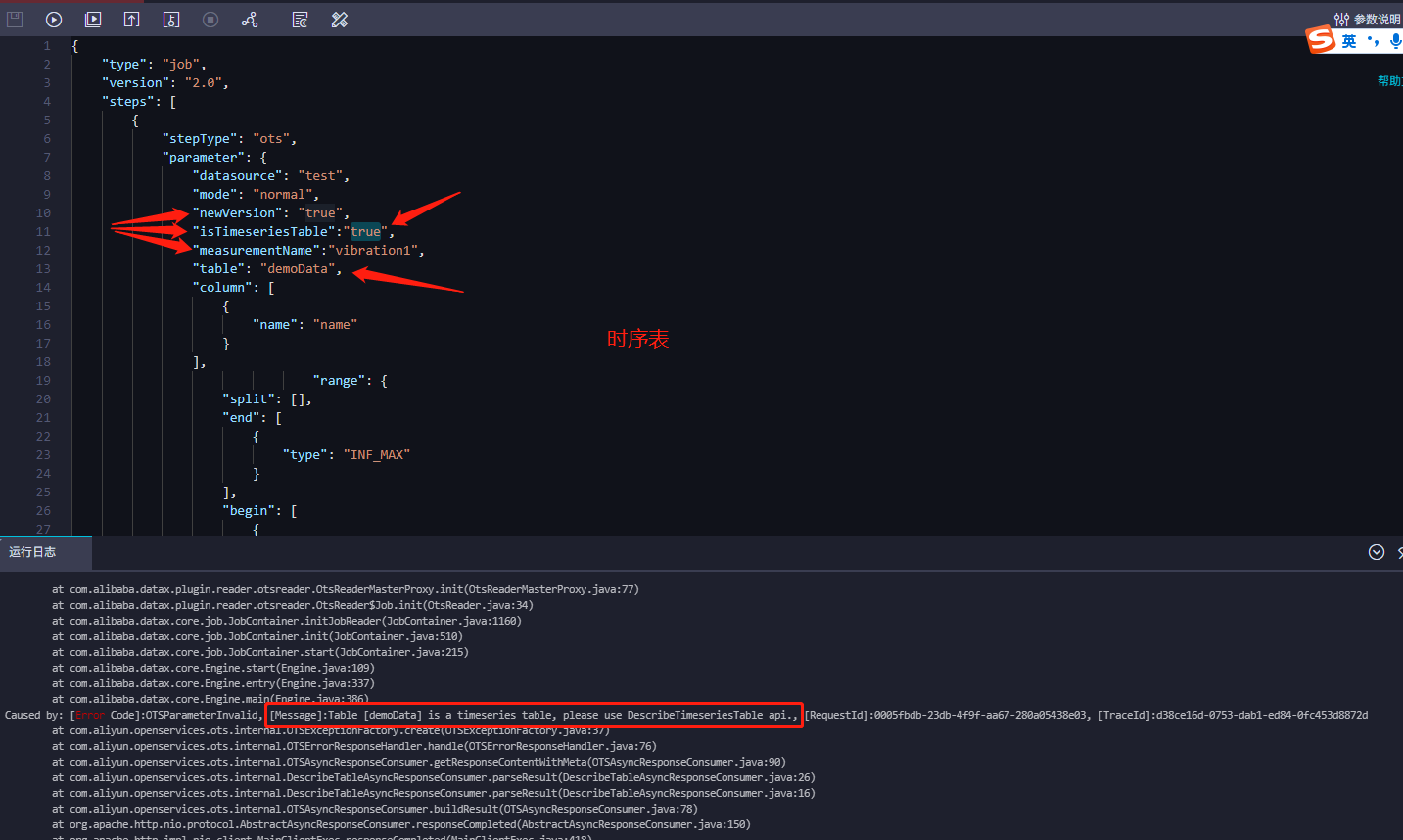Click line number 4 in the gutter
1403x840 pixels.
pos(46,101)
